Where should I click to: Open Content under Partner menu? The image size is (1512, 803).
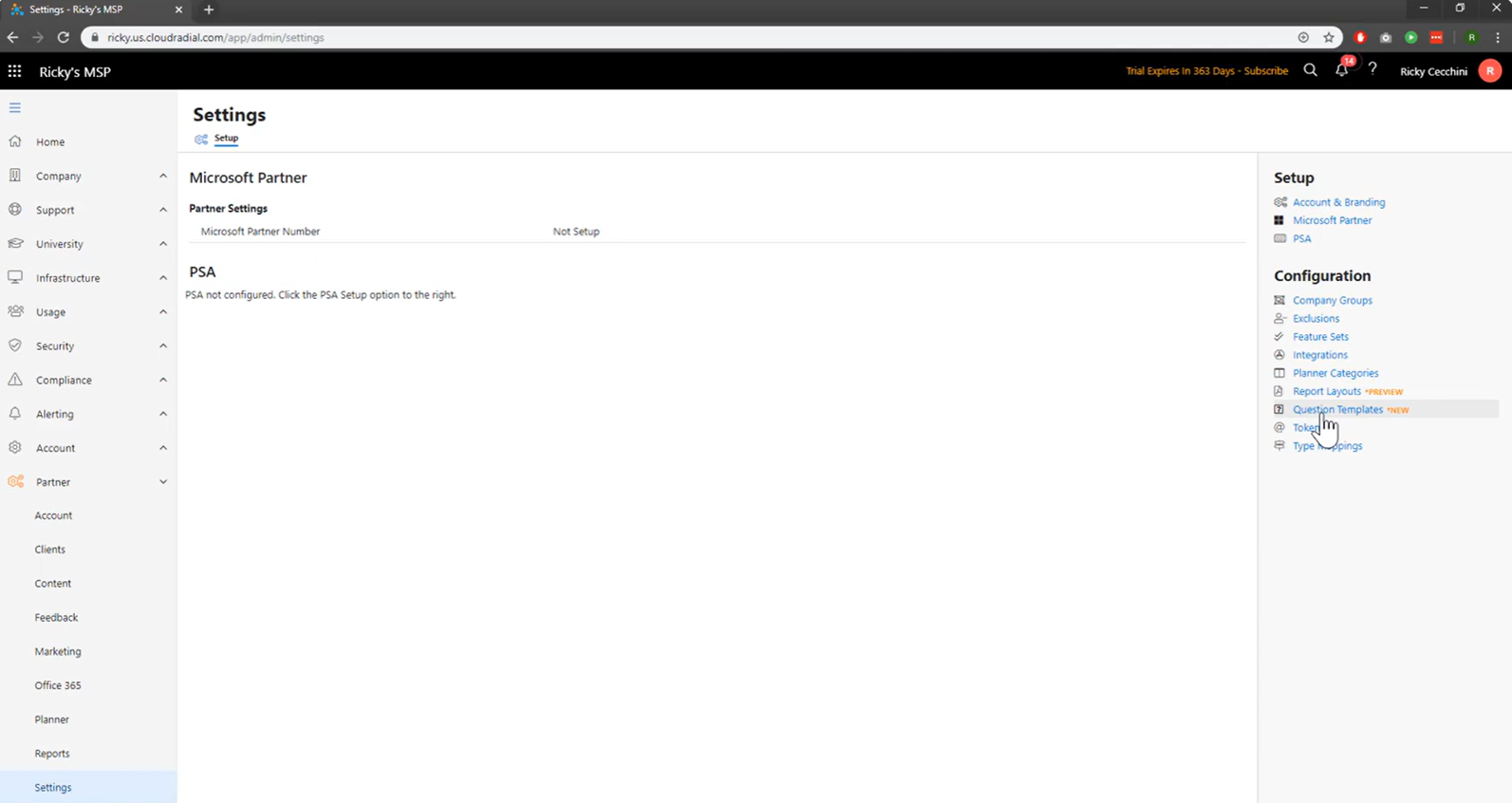[x=53, y=584]
